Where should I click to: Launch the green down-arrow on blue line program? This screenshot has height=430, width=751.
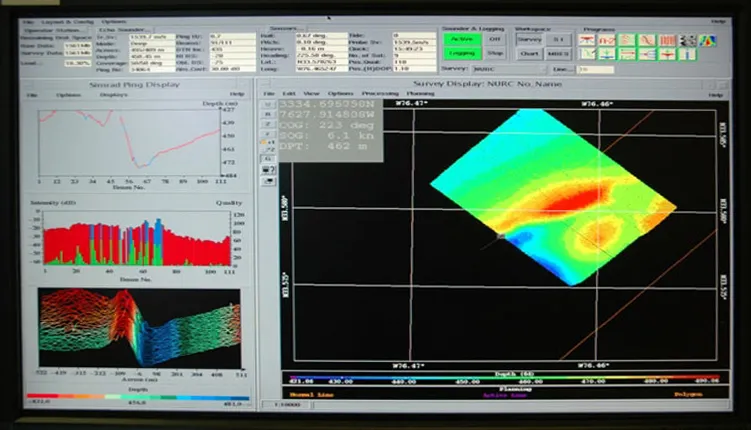[606, 54]
